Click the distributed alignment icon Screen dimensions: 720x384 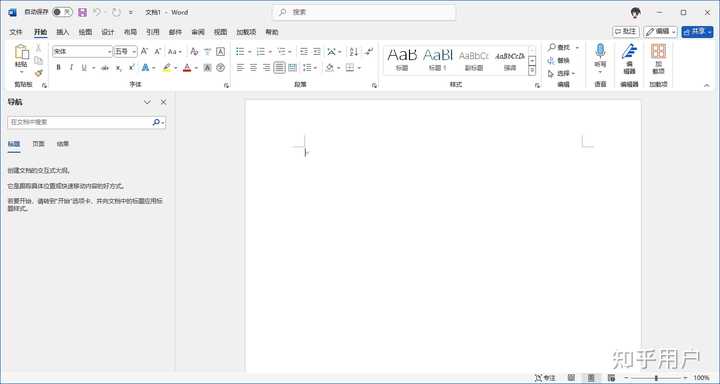292,68
